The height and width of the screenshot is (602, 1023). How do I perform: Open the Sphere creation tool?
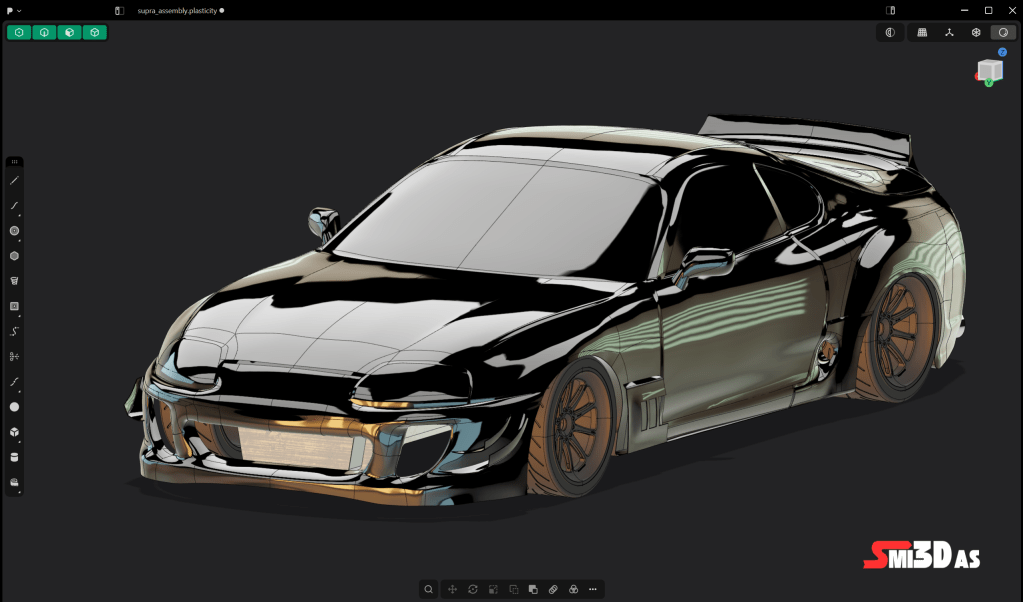click(13, 406)
